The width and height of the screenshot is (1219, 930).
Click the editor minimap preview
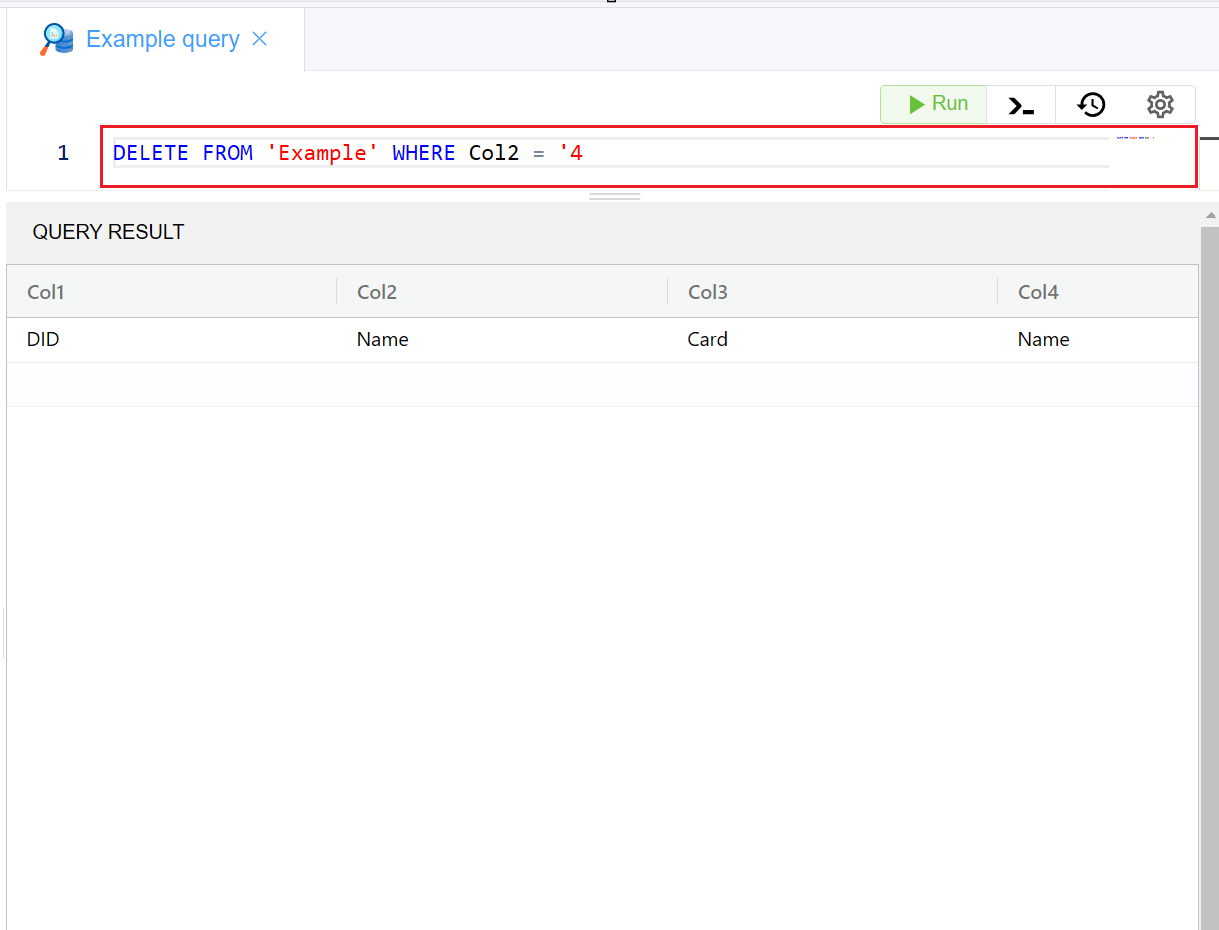[x=1135, y=137]
